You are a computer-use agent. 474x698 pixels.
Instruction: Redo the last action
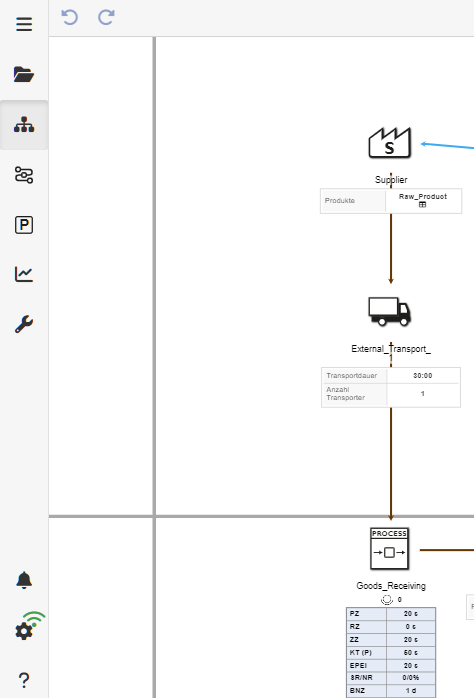point(106,17)
